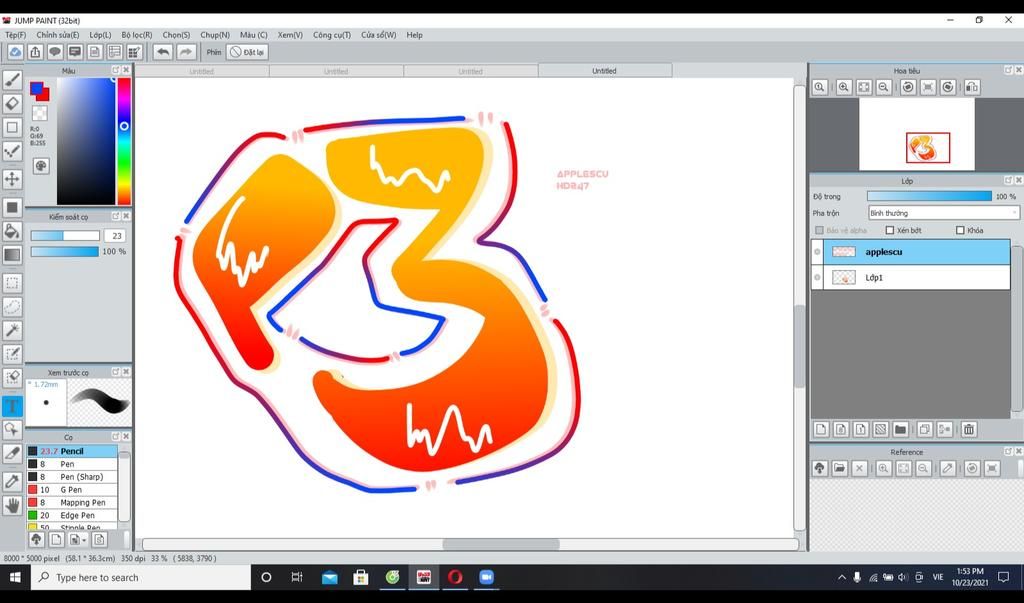Select the Brush tool in the left toolbox

pyautogui.click(x=12, y=80)
